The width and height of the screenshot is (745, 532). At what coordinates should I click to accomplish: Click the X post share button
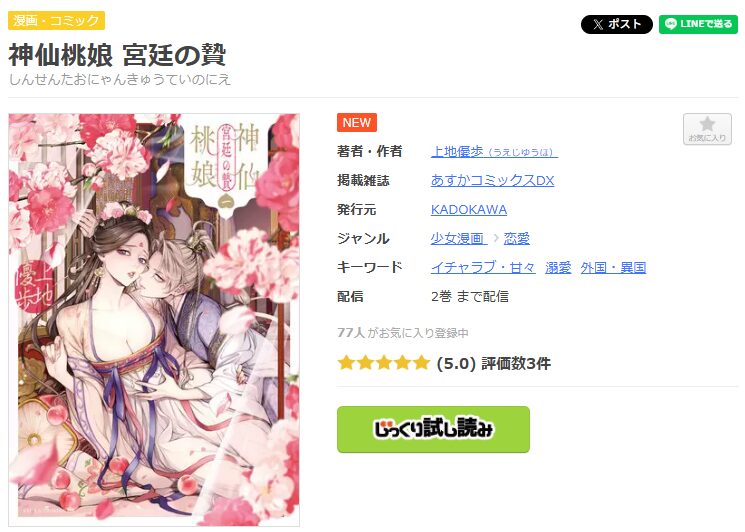[617, 24]
